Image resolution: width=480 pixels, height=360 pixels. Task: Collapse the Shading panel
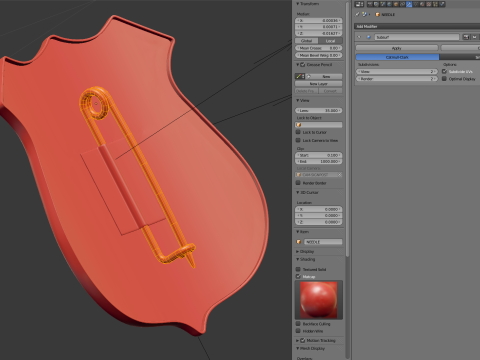(x=298, y=259)
